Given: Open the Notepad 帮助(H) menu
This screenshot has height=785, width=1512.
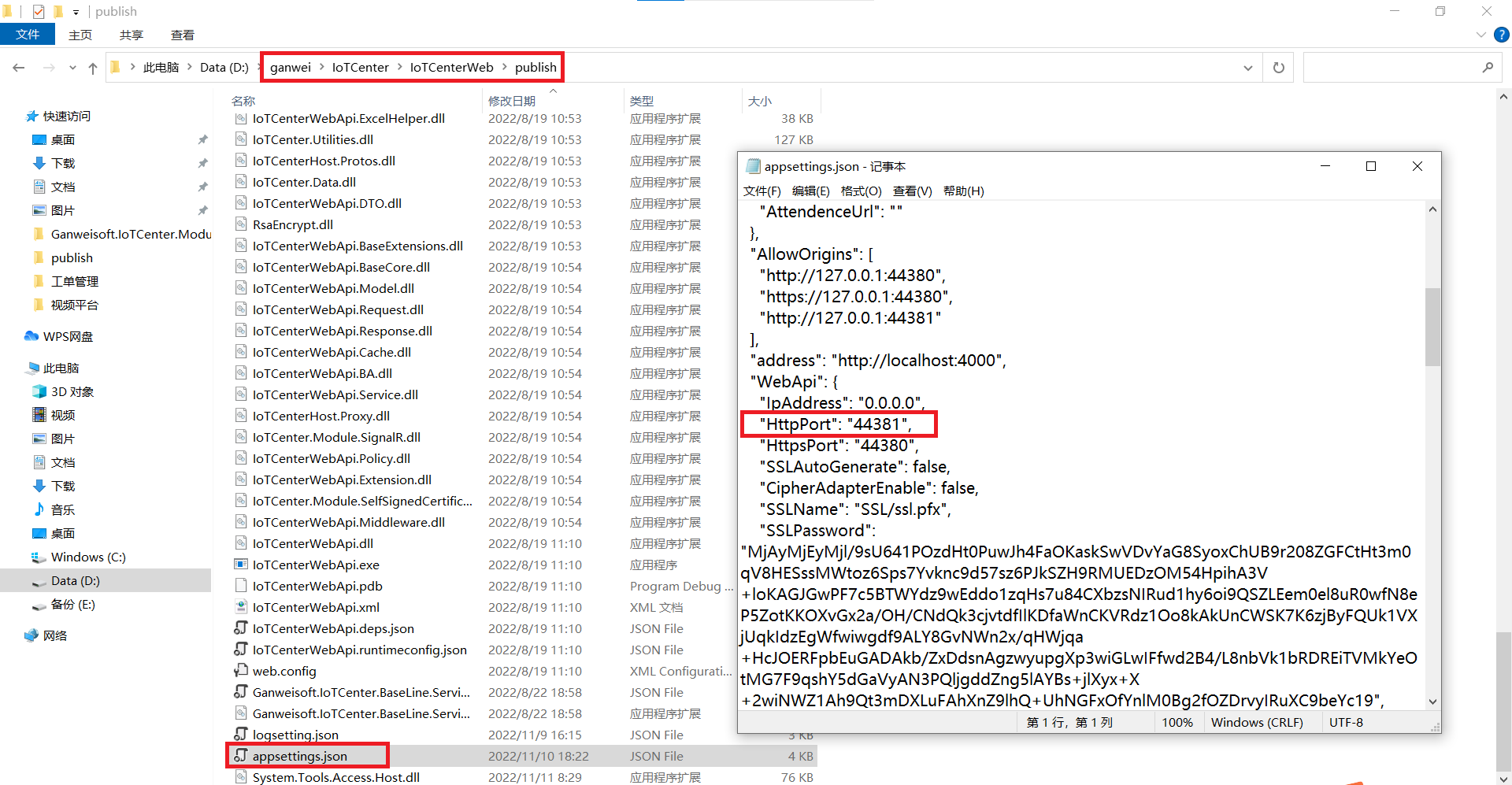Looking at the screenshot, I should [964, 191].
